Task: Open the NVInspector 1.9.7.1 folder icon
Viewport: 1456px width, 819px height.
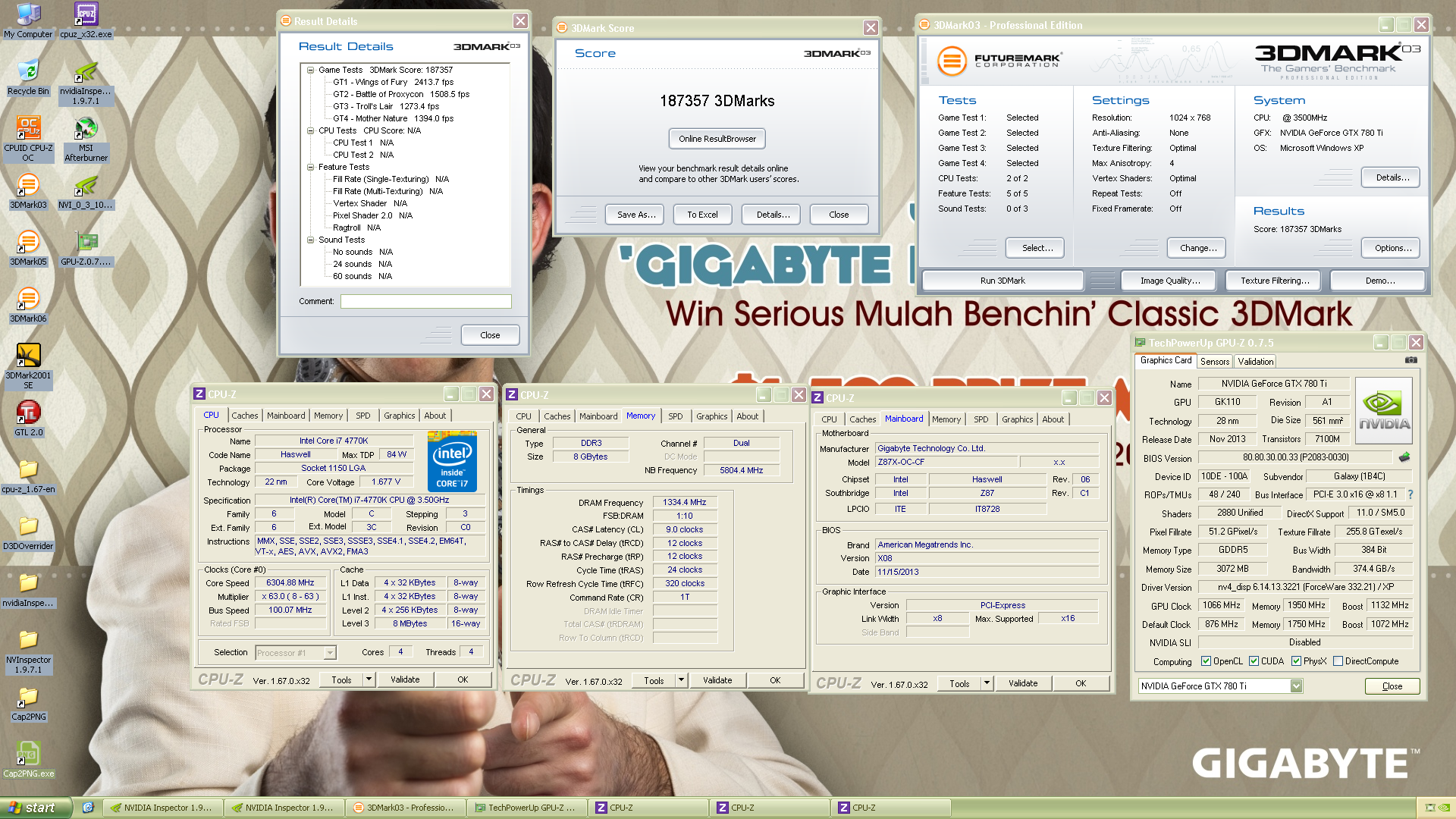Action: point(28,652)
